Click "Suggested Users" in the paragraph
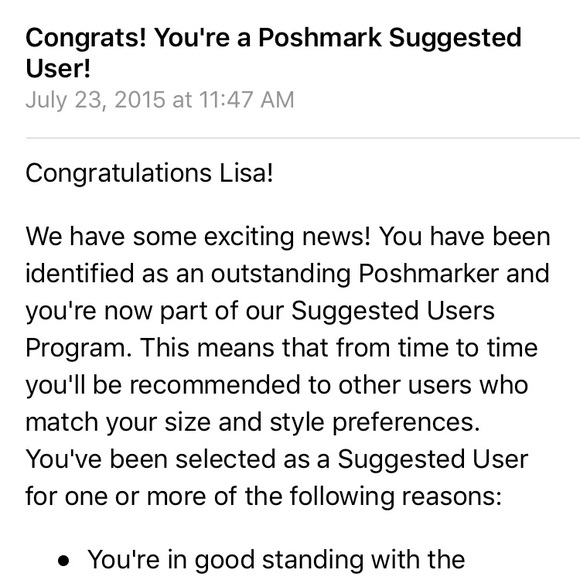 tap(393, 311)
